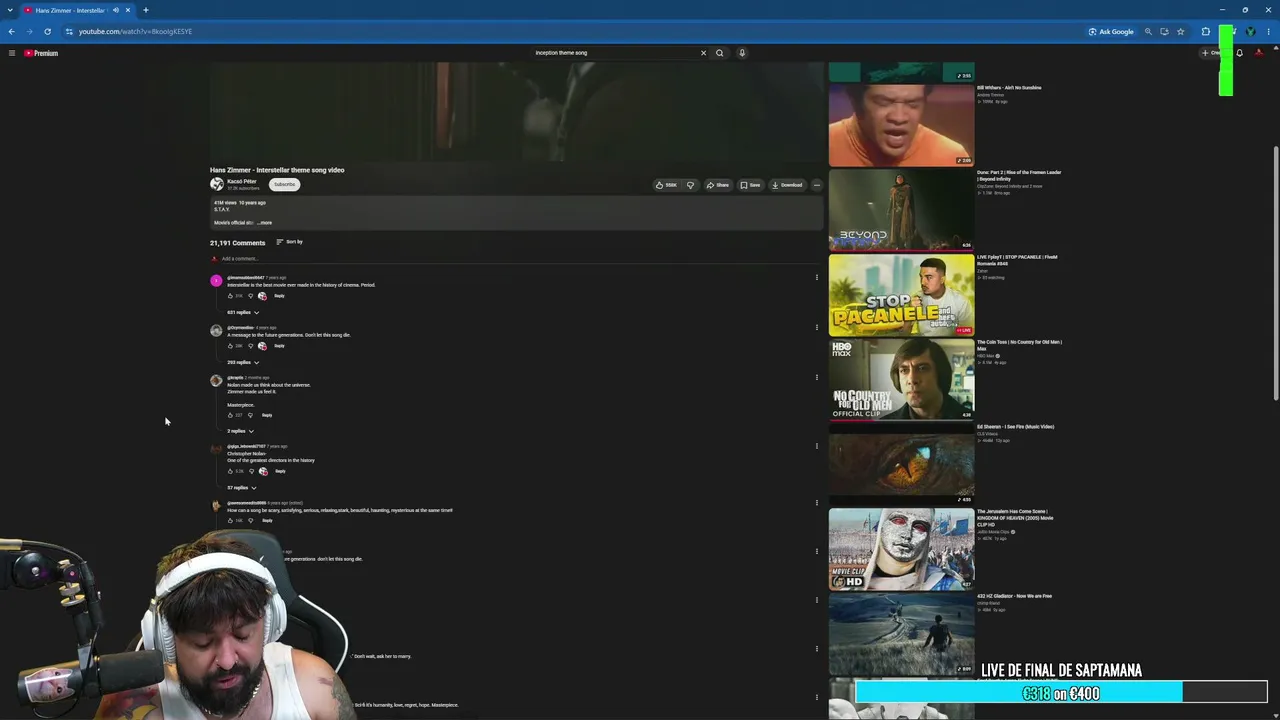The width and height of the screenshot is (1280, 720).
Task: Open the Sort by comments dropdown
Action: (289, 242)
